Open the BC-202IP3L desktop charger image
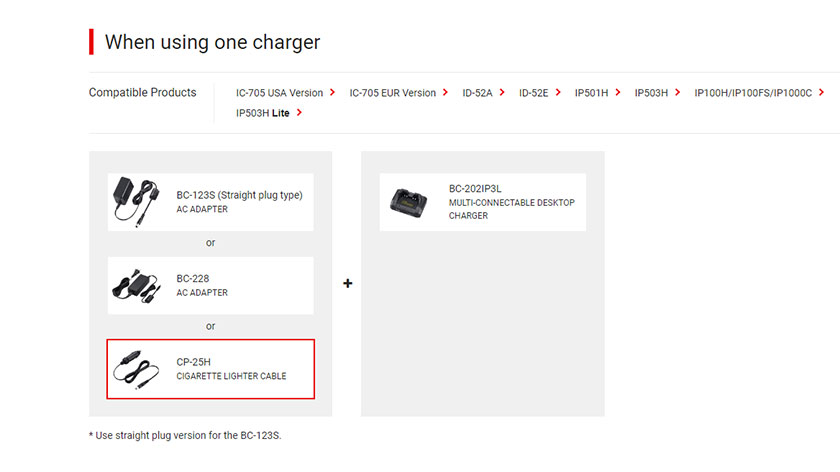 tap(409, 203)
